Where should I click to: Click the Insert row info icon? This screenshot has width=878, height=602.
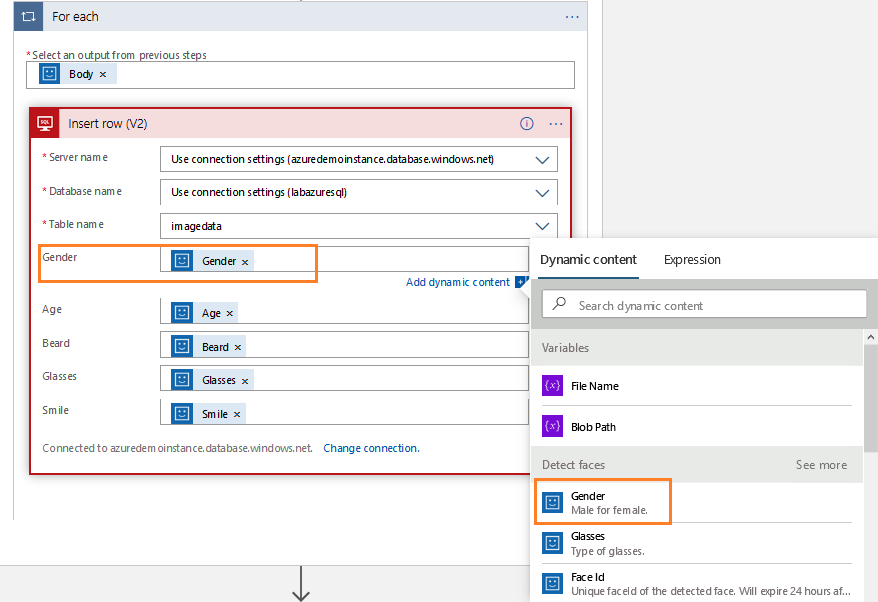pyautogui.click(x=527, y=124)
